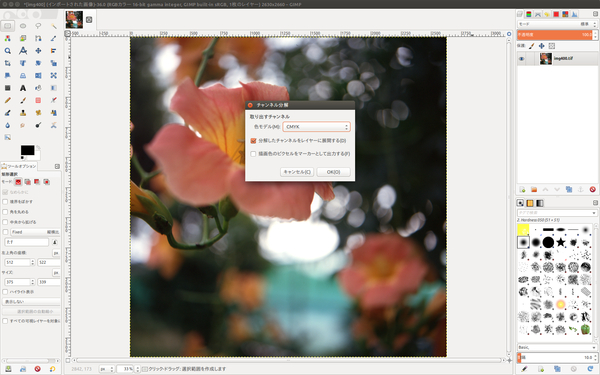Click the black foreground color swatch
The width and height of the screenshot is (600, 375).
(28, 150)
